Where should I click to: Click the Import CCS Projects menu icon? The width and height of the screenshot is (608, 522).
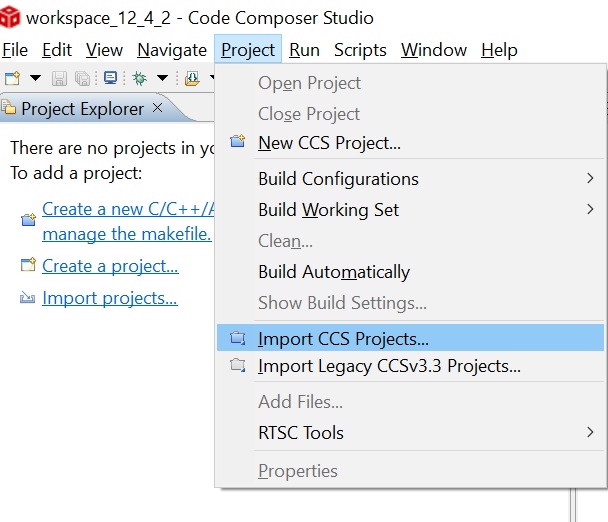coord(237,338)
